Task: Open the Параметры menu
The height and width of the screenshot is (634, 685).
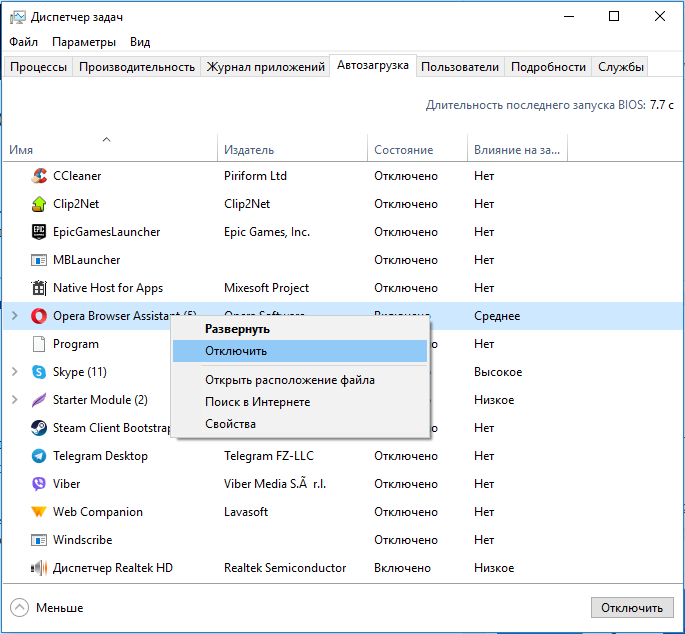Action: click(x=84, y=42)
